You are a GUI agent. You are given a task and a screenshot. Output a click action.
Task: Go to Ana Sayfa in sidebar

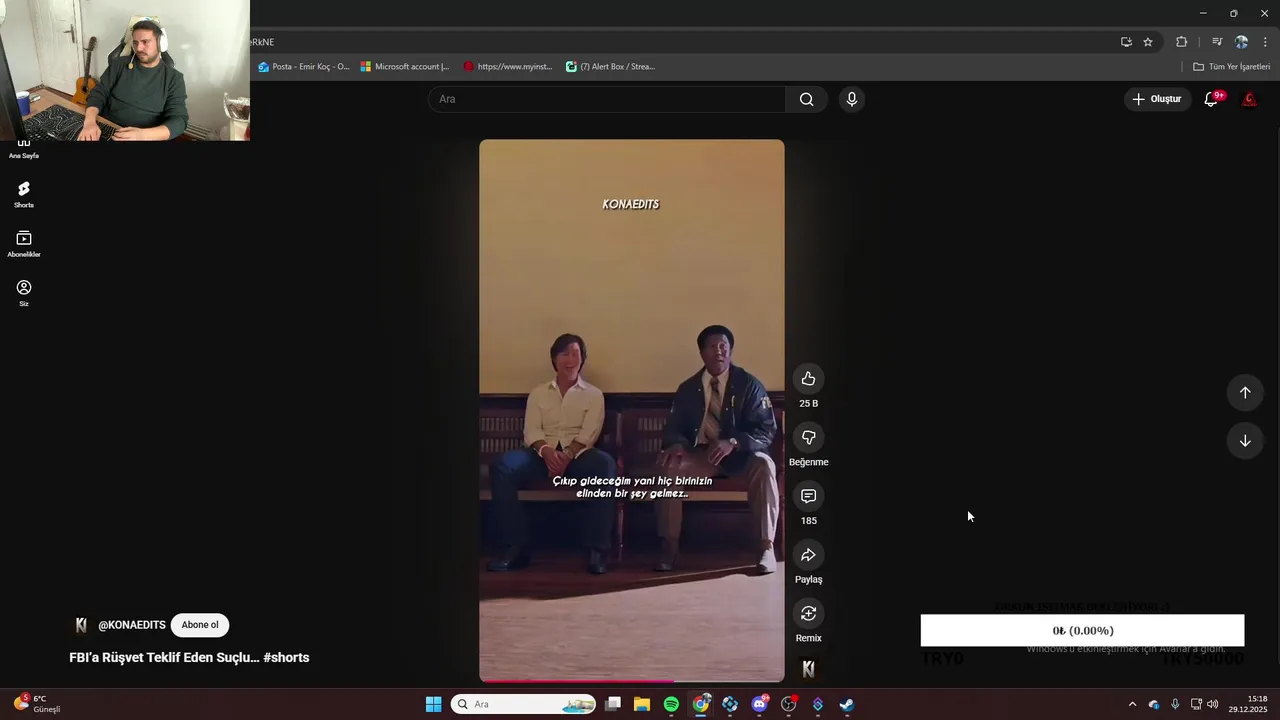click(x=24, y=148)
